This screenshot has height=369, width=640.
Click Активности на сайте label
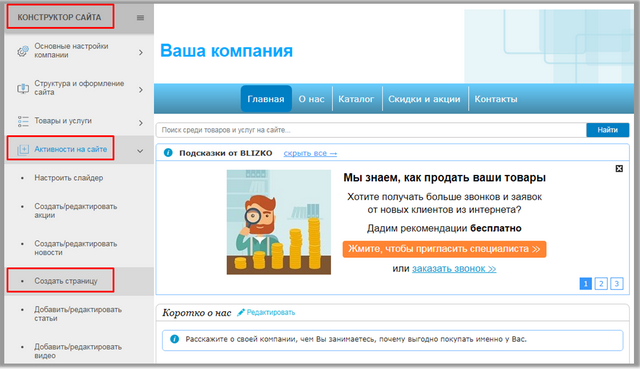(71, 149)
